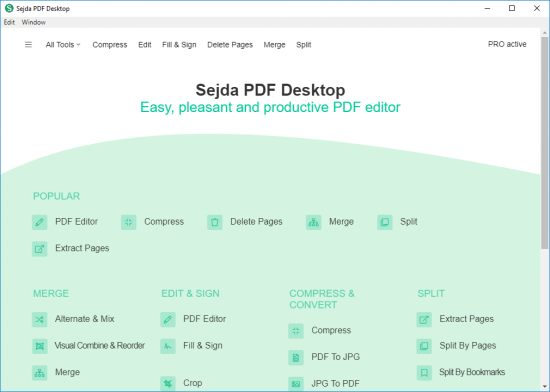Click the Split icon under Popular
Screen dimensions: 550x392
pyautogui.click(x=385, y=222)
